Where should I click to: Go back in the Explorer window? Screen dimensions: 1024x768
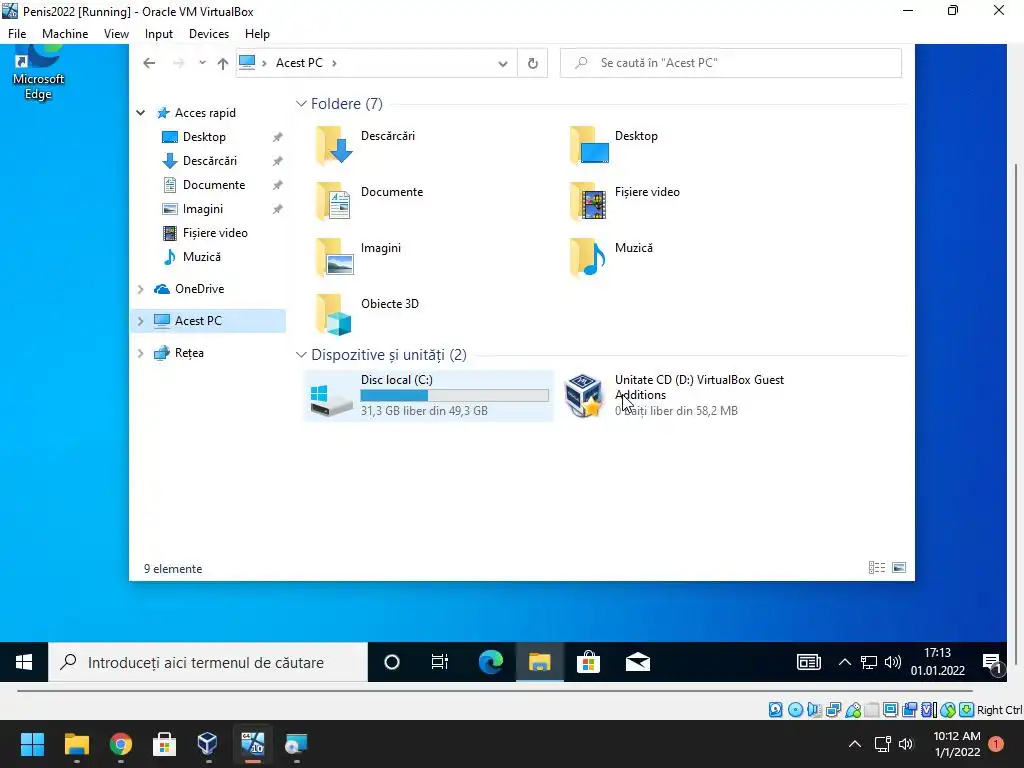(149, 63)
